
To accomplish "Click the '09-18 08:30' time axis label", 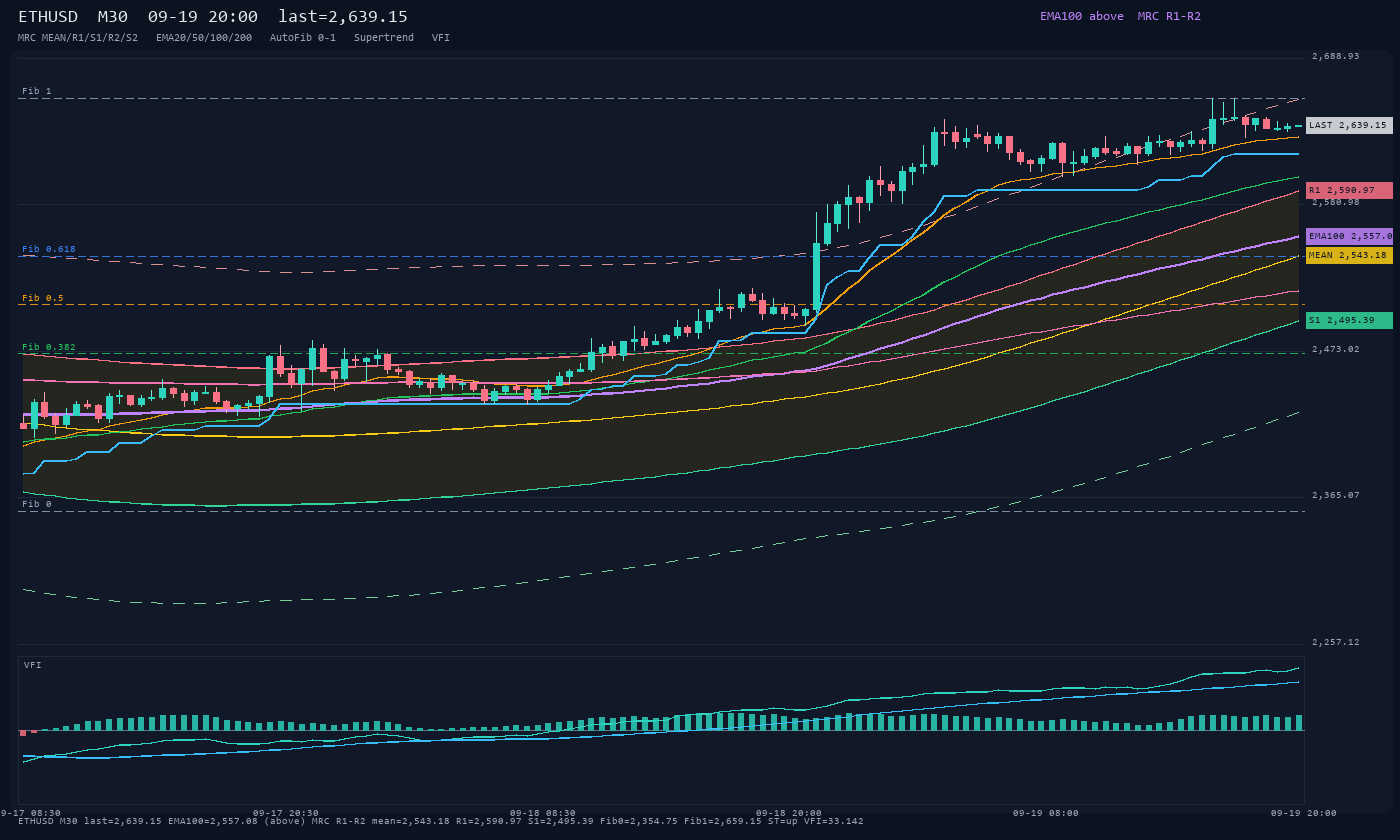I will click(x=543, y=813).
